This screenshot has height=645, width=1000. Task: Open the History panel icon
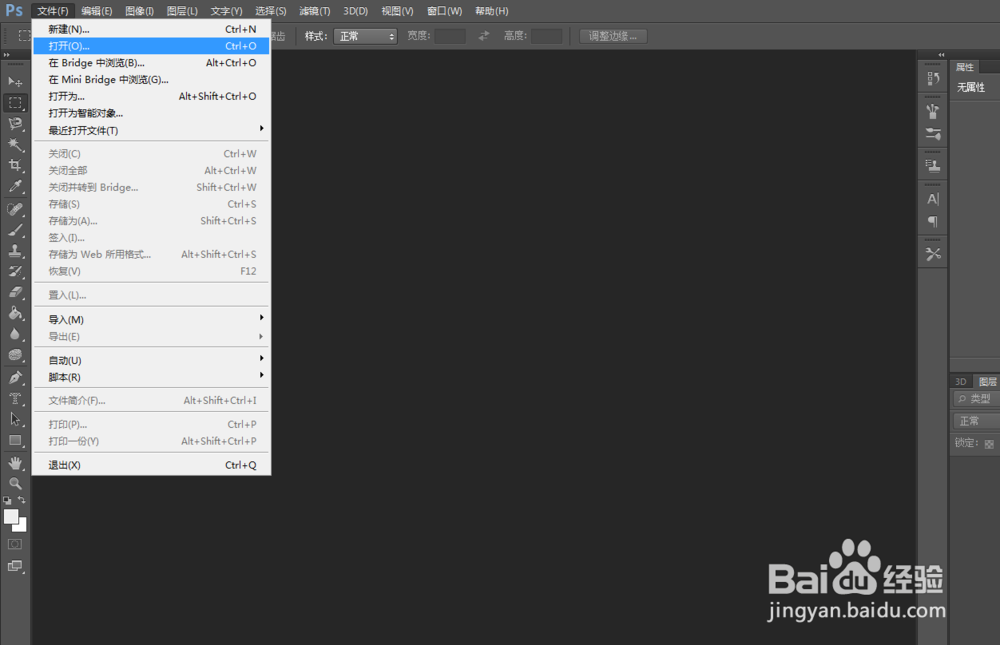pyautogui.click(x=933, y=78)
